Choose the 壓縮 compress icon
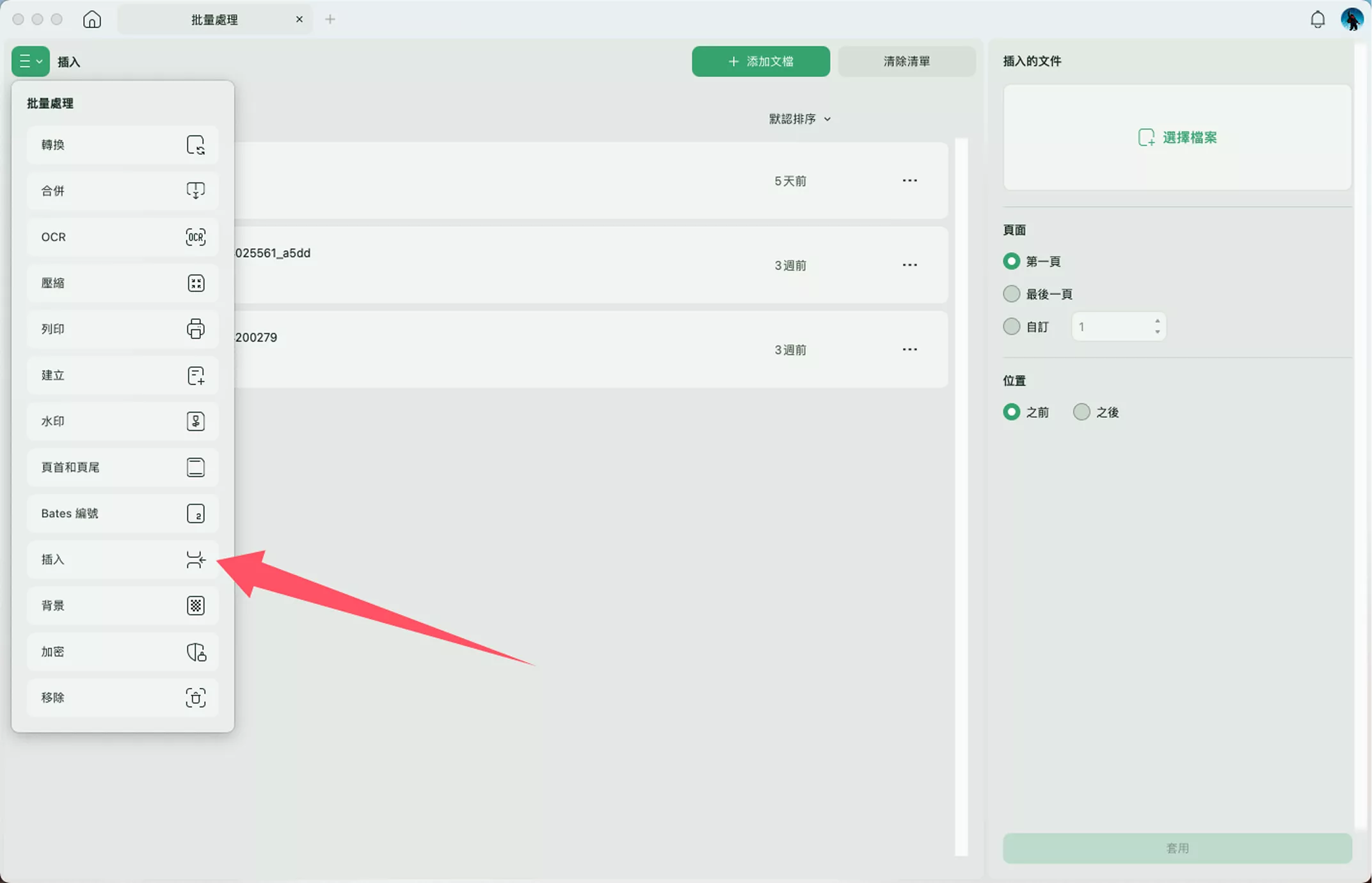 [196, 283]
